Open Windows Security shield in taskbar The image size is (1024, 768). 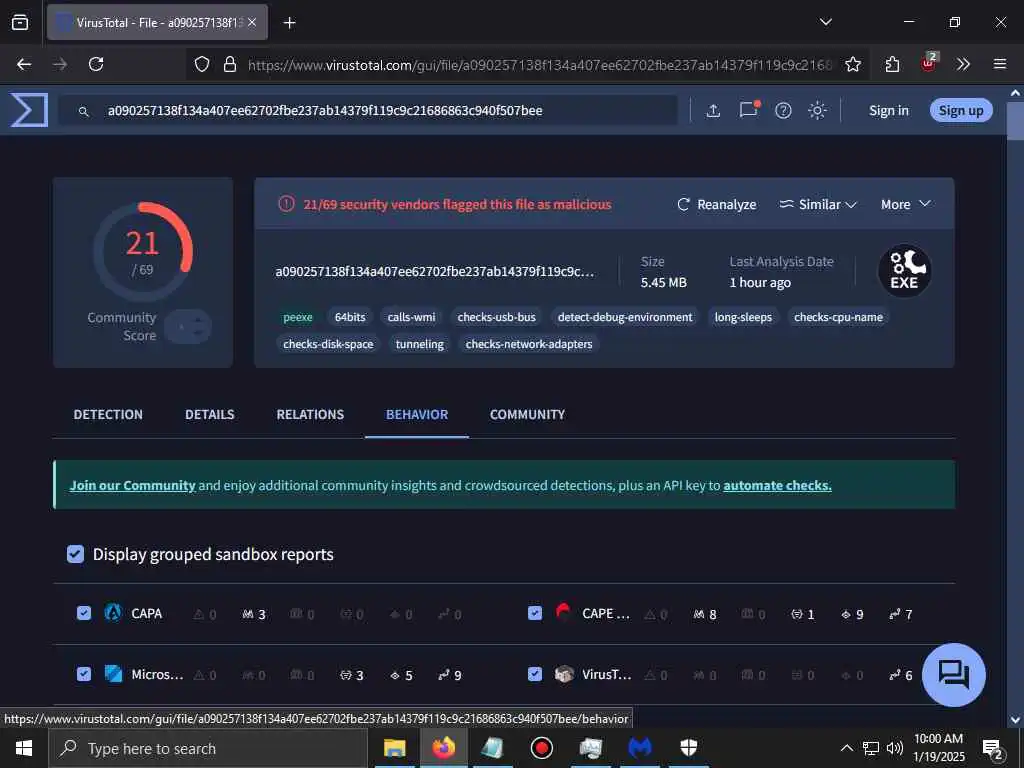coord(688,748)
